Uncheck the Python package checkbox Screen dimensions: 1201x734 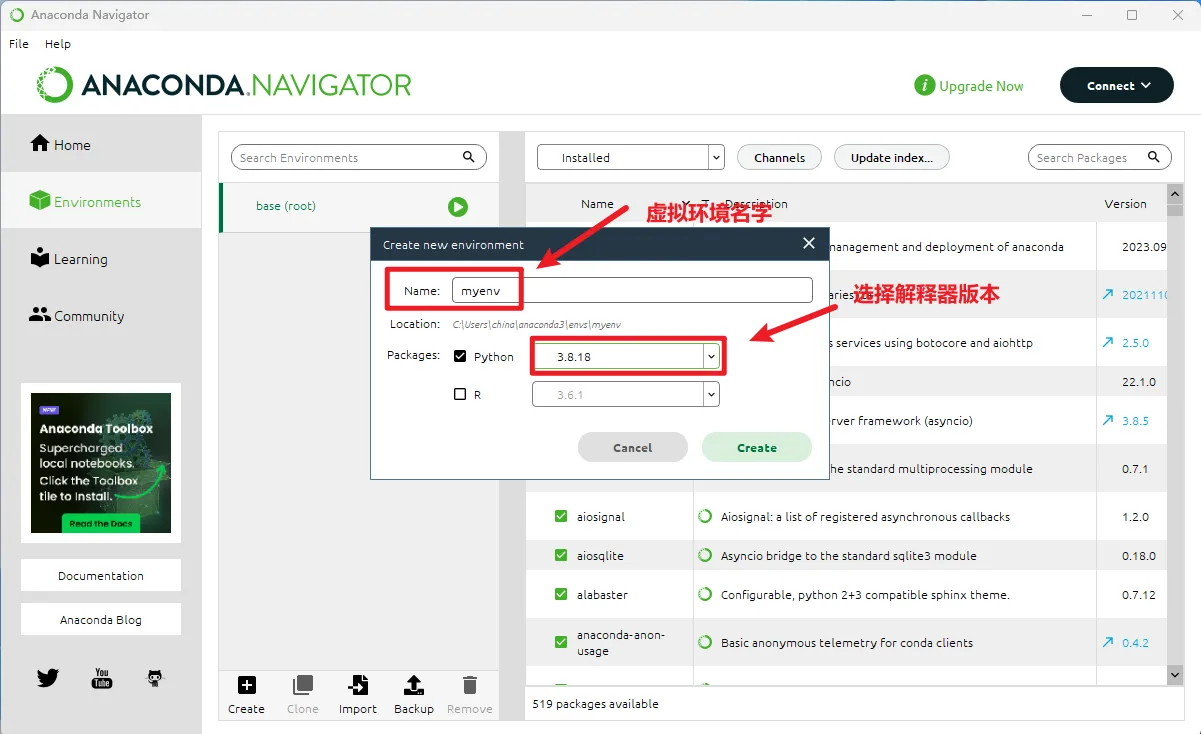point(460,356)
